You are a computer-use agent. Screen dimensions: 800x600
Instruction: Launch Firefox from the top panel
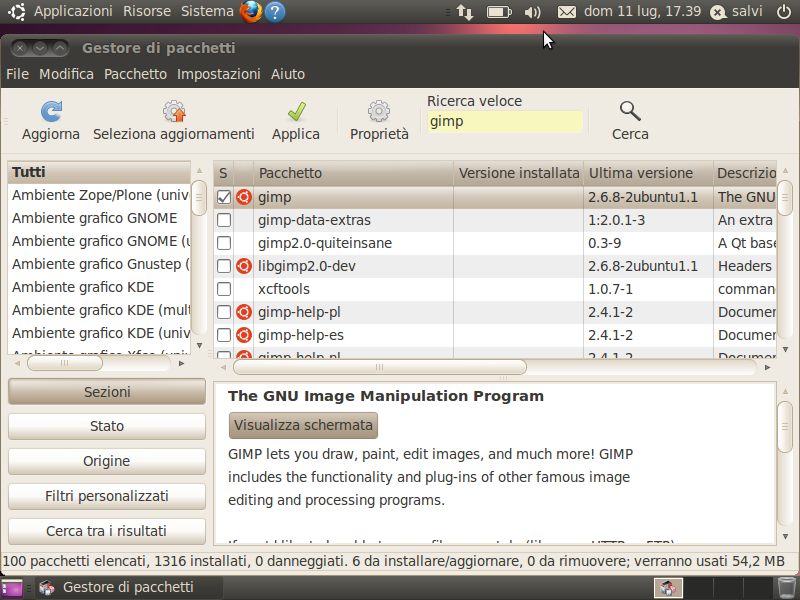pyautogui.click(x=251, y=11)
